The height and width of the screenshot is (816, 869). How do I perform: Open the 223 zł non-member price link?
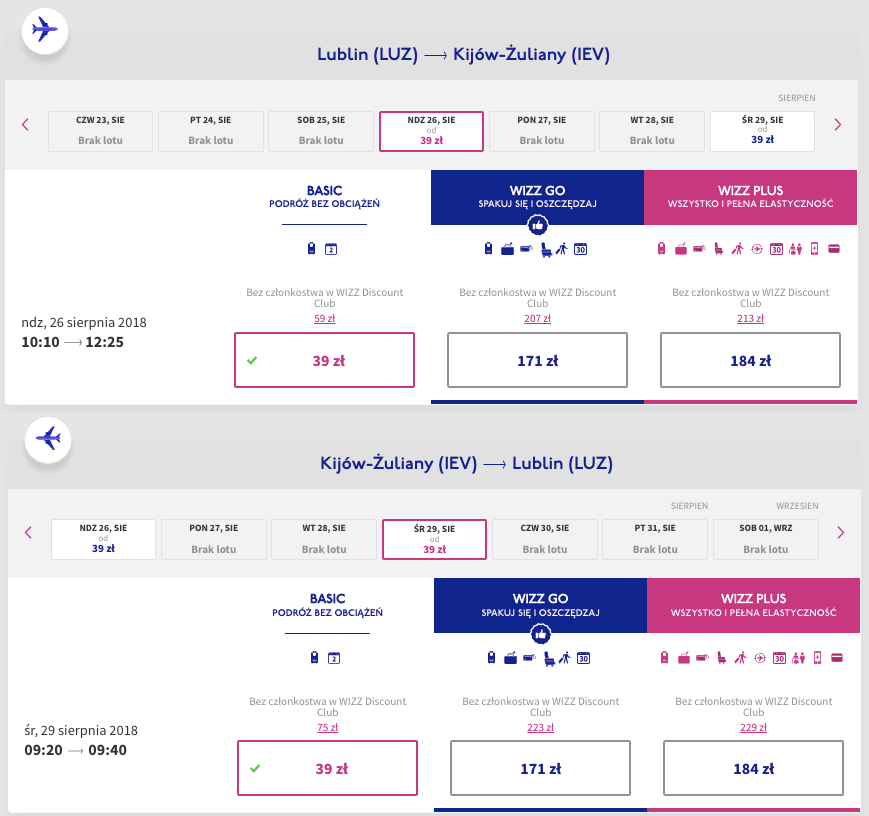point(540,727)
